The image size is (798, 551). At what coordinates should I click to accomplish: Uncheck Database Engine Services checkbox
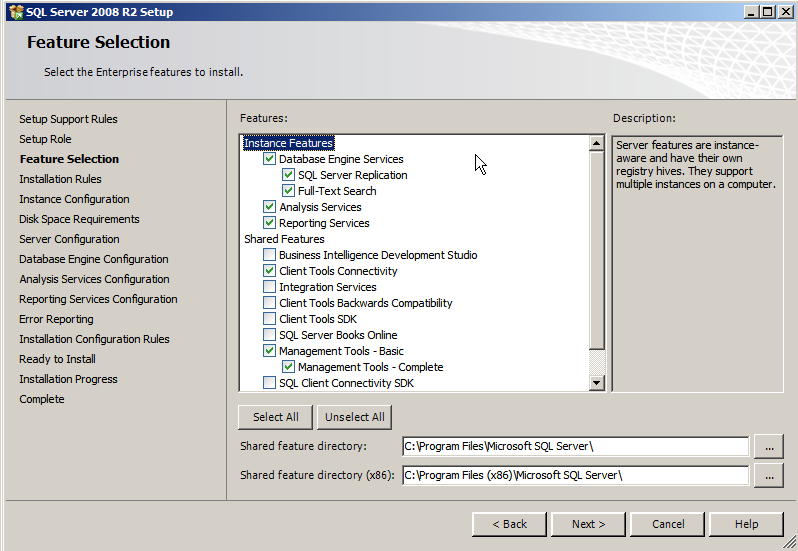[x=269, y=159]
